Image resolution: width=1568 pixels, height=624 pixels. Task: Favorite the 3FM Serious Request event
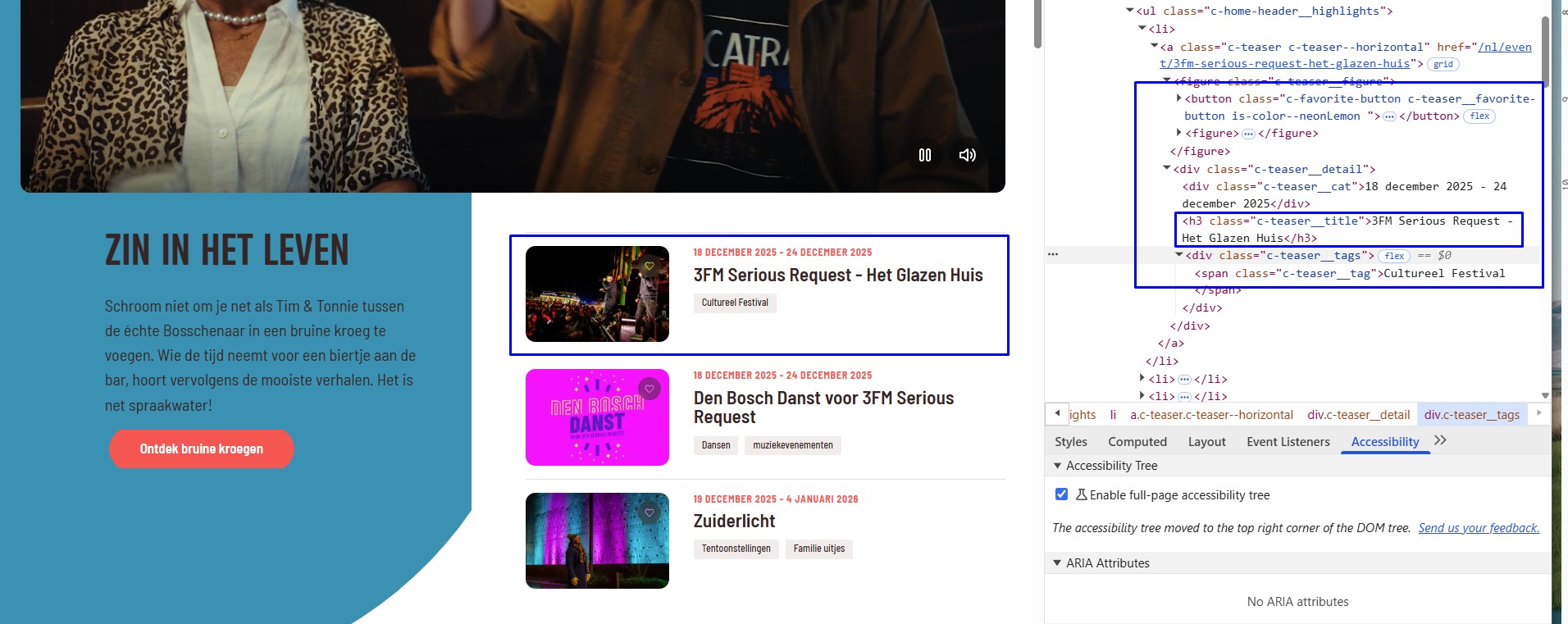pyautogui.click(x=650, y=266)
